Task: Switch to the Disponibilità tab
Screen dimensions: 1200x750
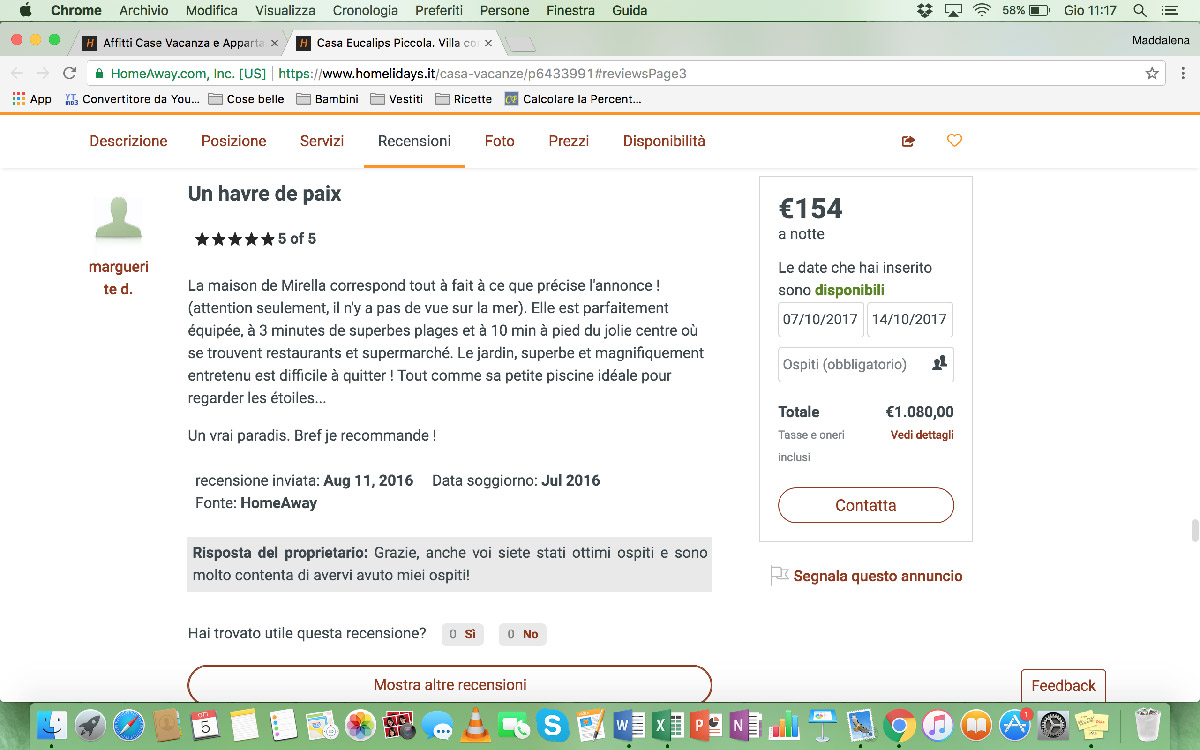Action: coord(664,141)
